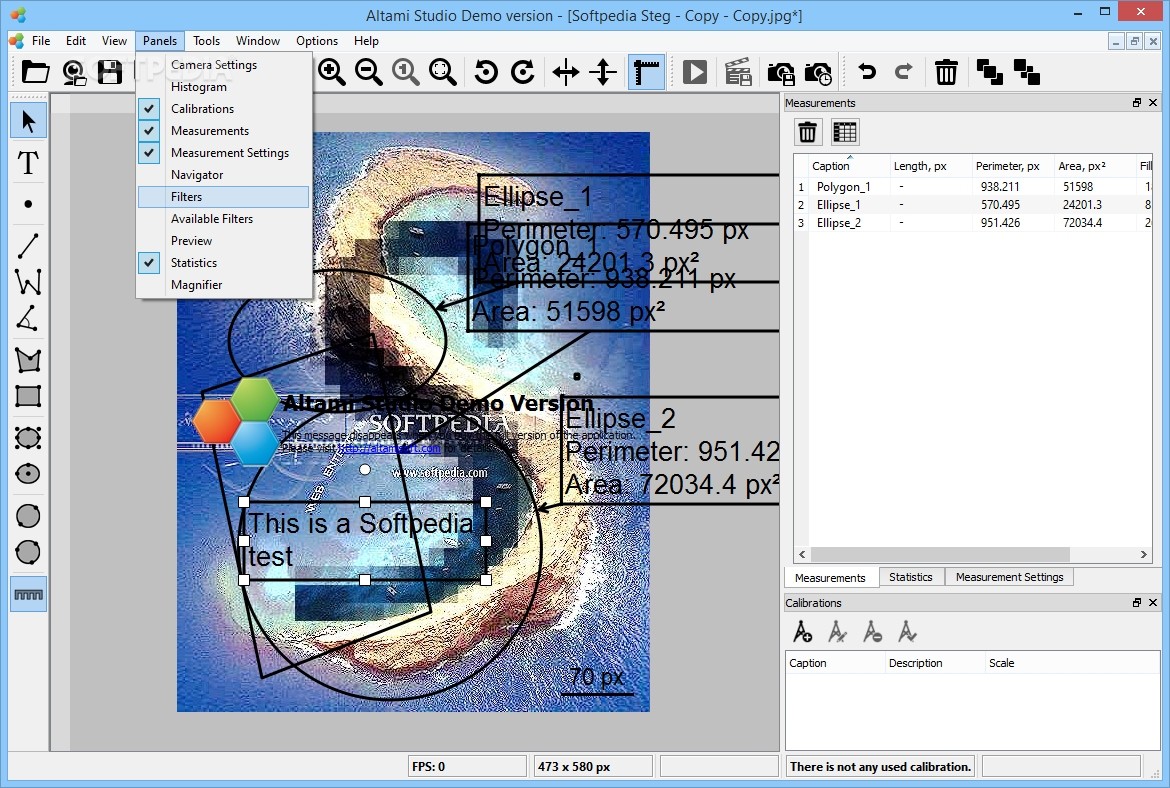Rotate image counterclockwise
1170x788 pixels.
point(486,72)
